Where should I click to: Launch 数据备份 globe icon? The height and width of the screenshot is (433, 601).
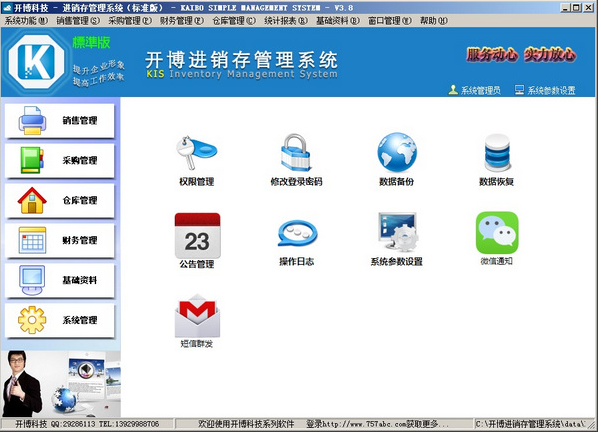coord(397,152)
